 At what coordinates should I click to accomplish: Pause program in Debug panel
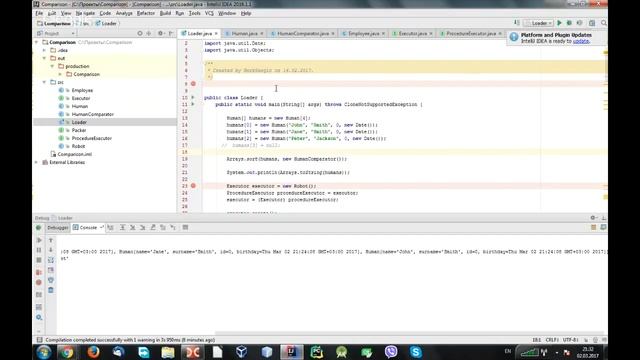(x=39, y=250)
